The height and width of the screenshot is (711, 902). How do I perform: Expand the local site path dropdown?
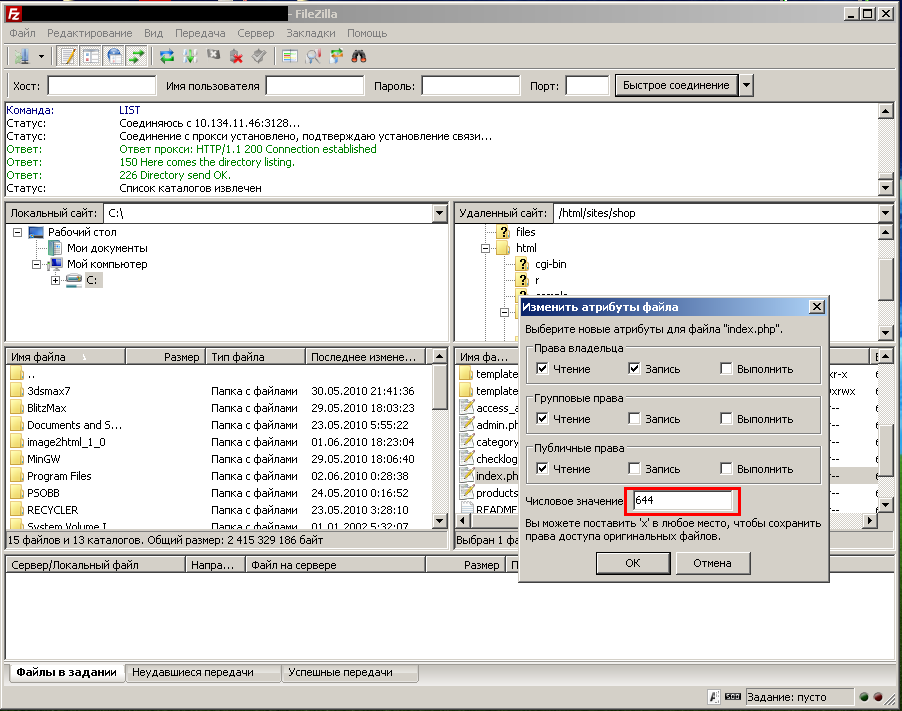[440, 213]
